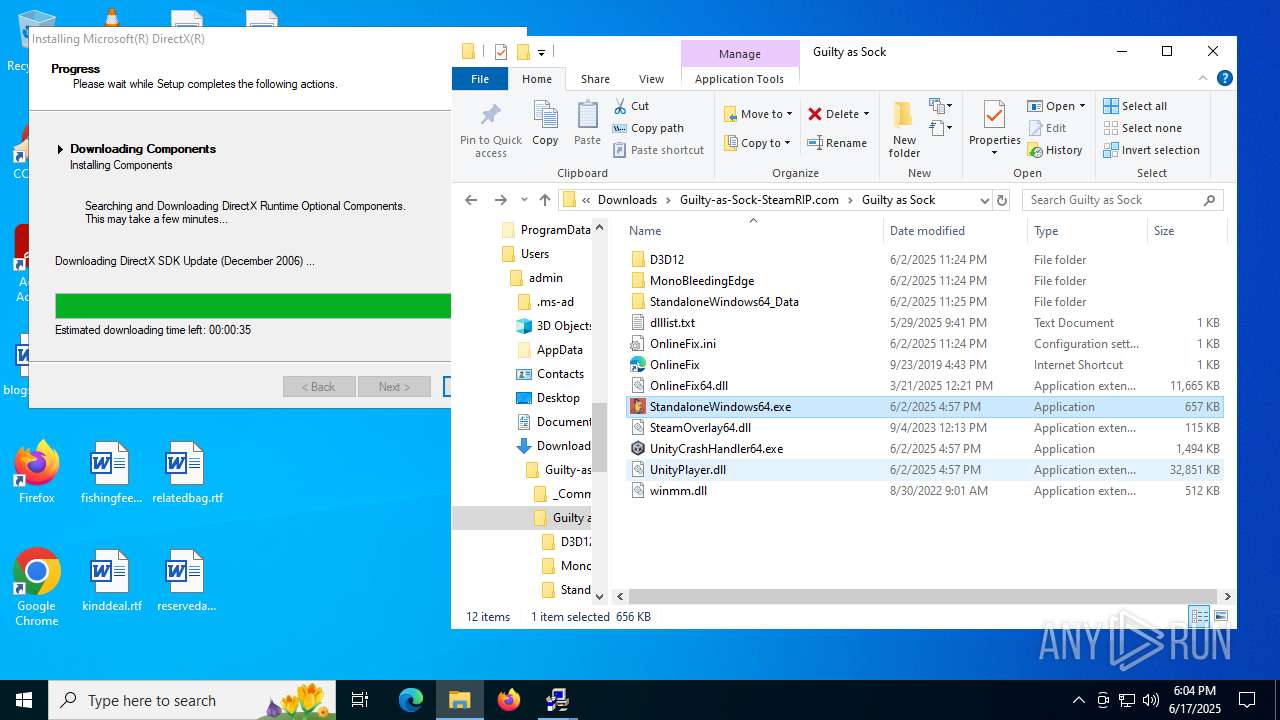Click Next button in DirectX installer
The height and width of the screenshot is (720, 1280).
tap(394, 387)
